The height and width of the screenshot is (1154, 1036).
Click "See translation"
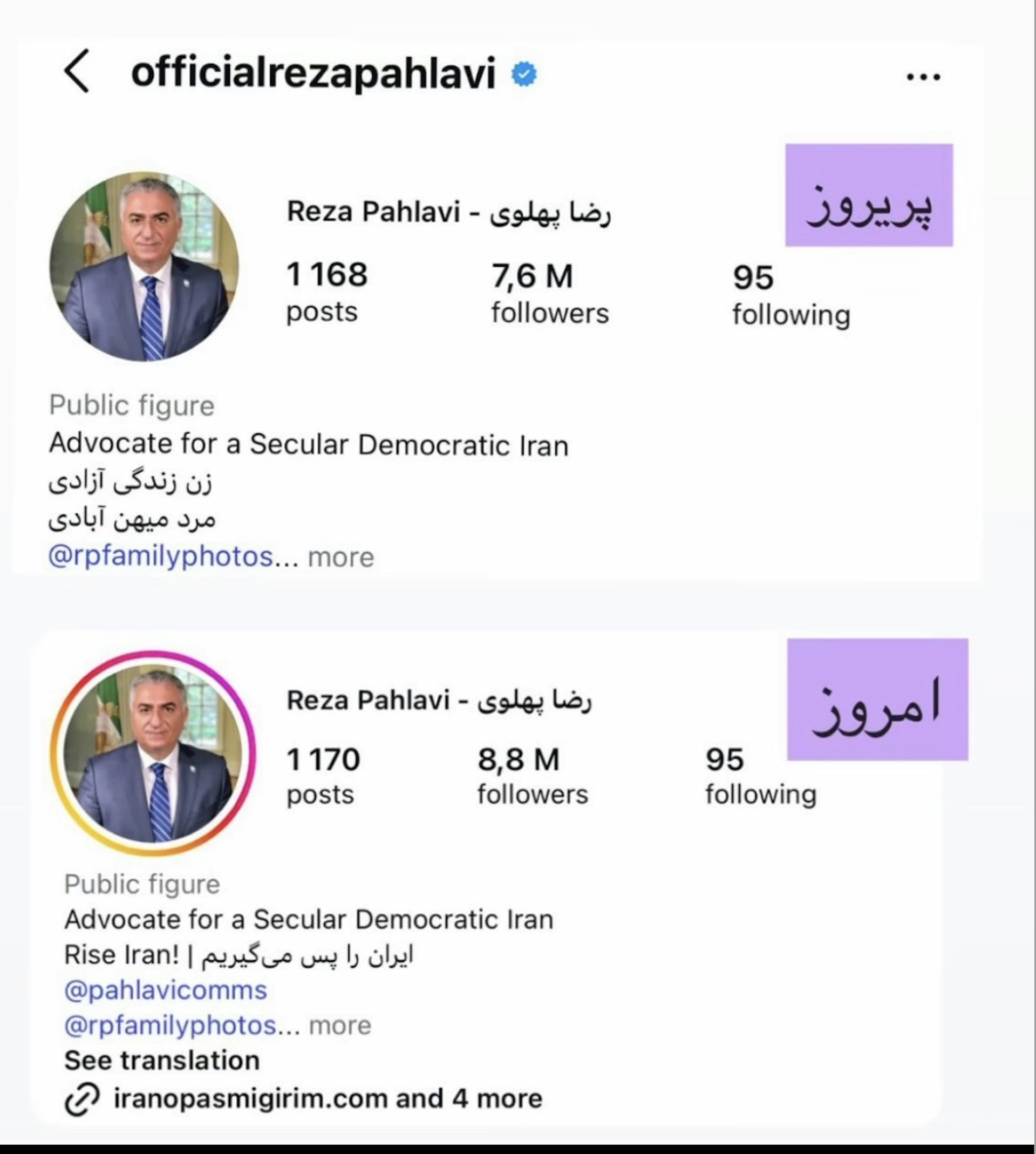[x=162, y=1061]
